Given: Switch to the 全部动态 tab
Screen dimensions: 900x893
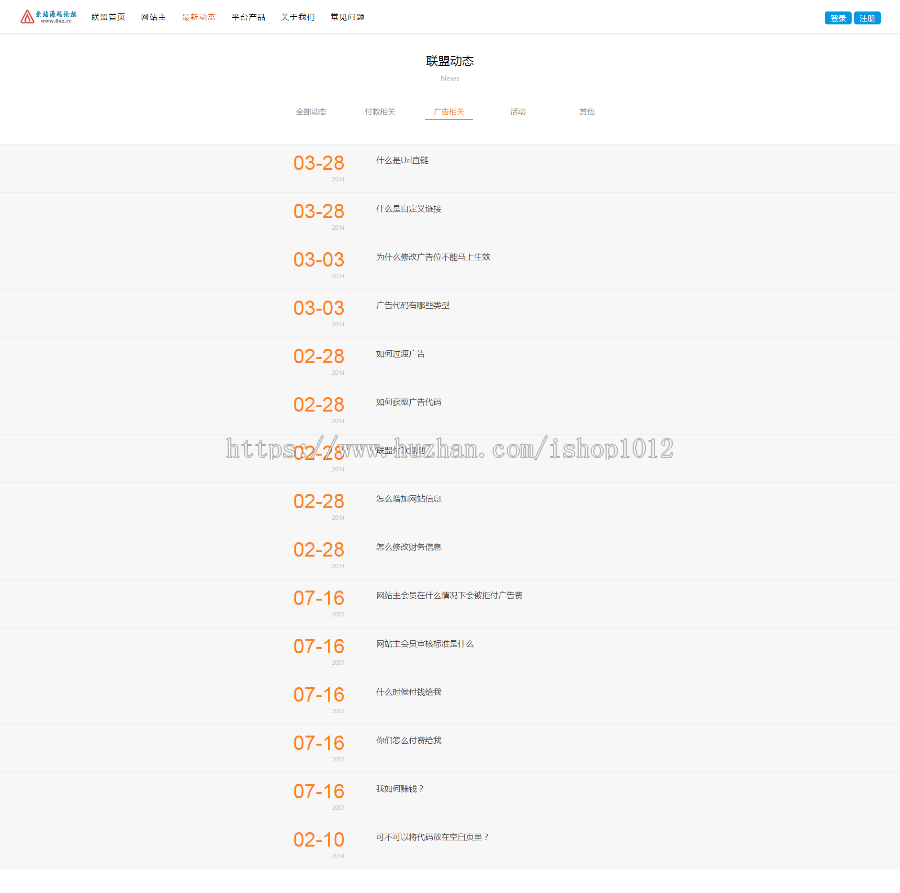Looking at the screenshot, I should (311, 112).
